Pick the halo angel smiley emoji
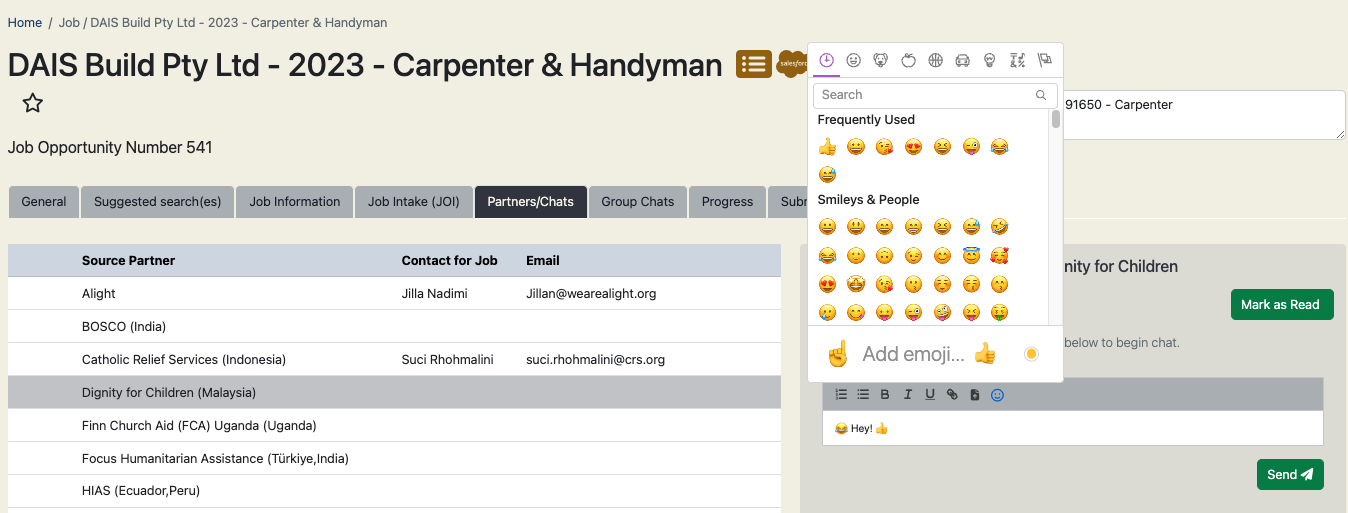Image resolution: width=1348 pixels, height=513 pixels. [971, 255]
